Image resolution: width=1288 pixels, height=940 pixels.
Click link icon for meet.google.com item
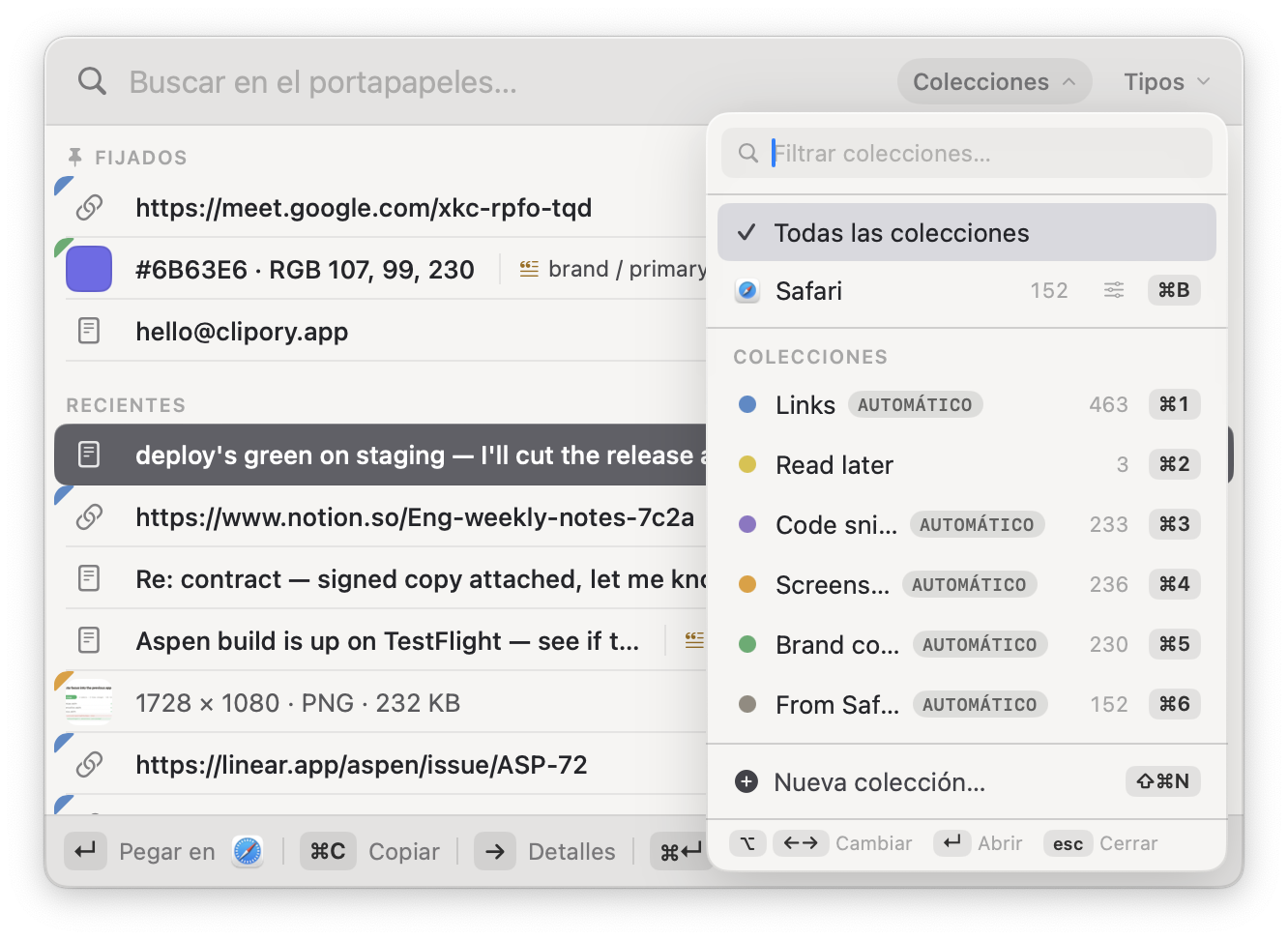point(89,207)
